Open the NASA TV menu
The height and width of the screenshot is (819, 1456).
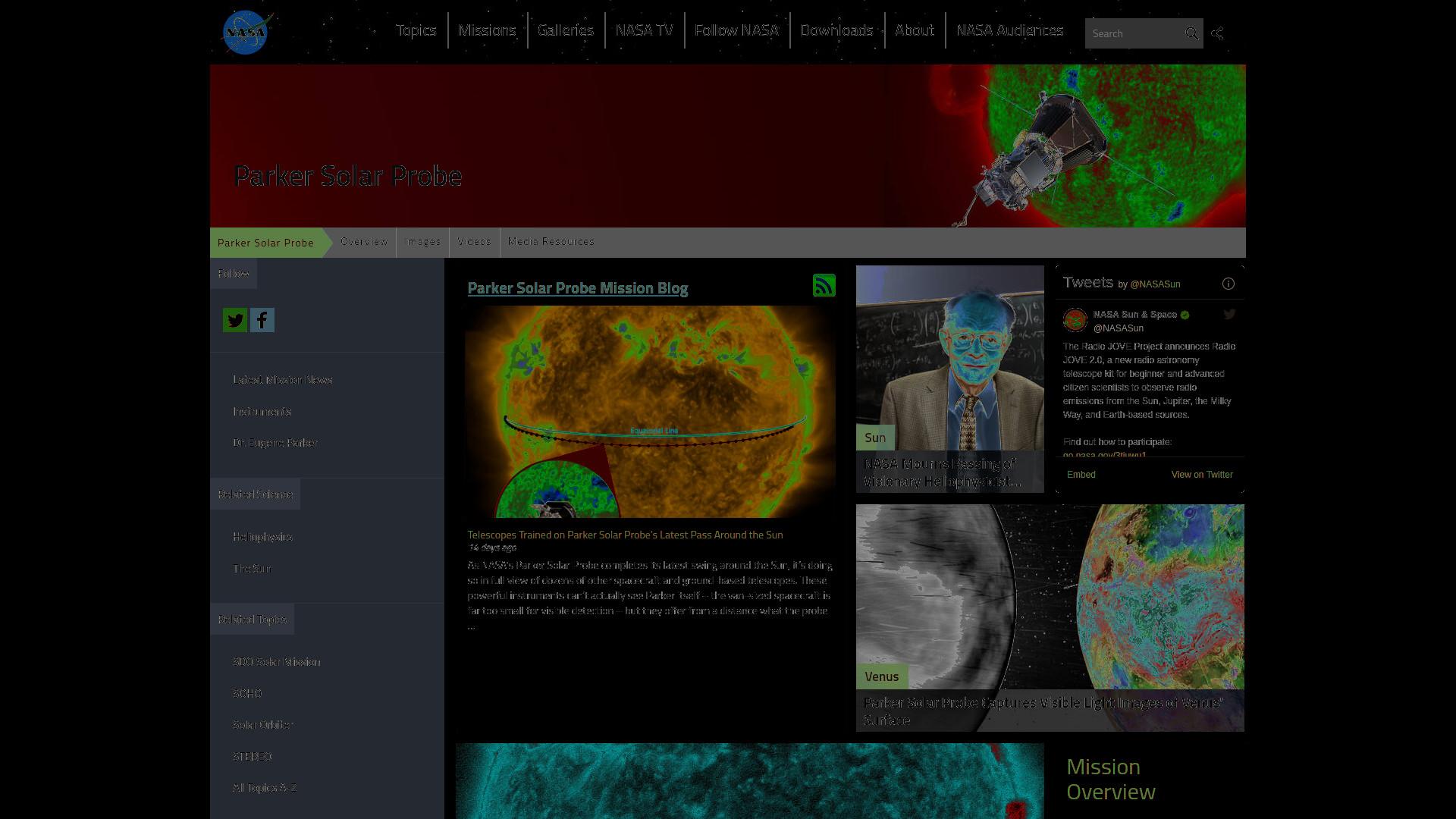point(645,30)
